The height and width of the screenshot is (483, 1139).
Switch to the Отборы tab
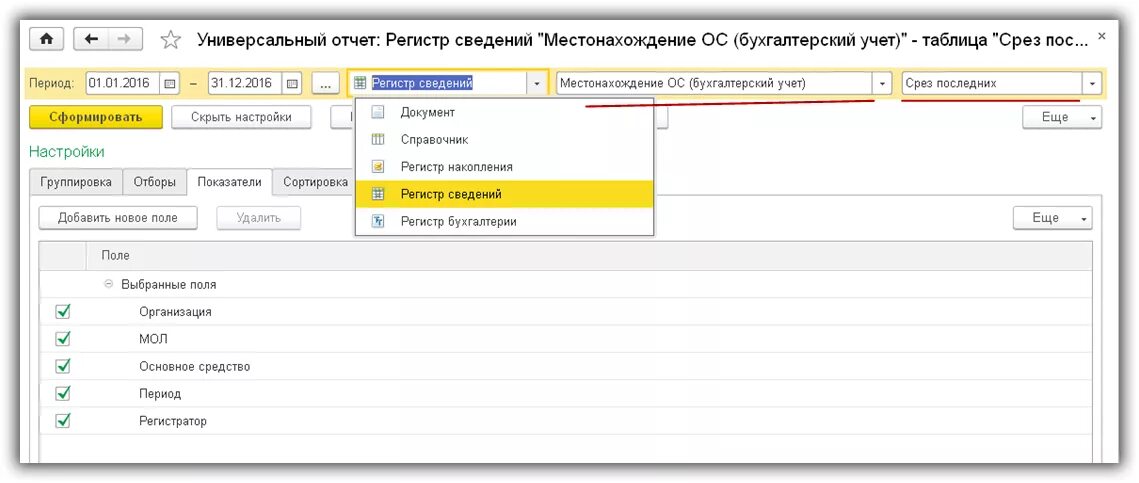tap(155, 182)
